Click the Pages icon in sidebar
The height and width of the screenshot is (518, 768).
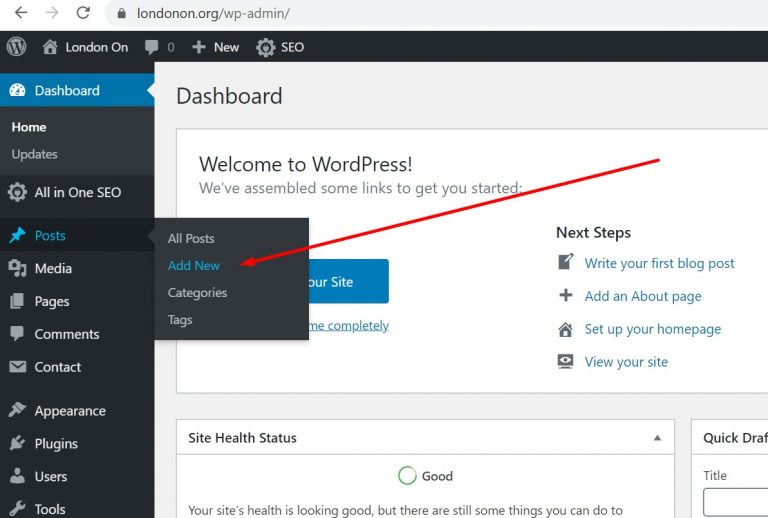click(x=17, y=301)
